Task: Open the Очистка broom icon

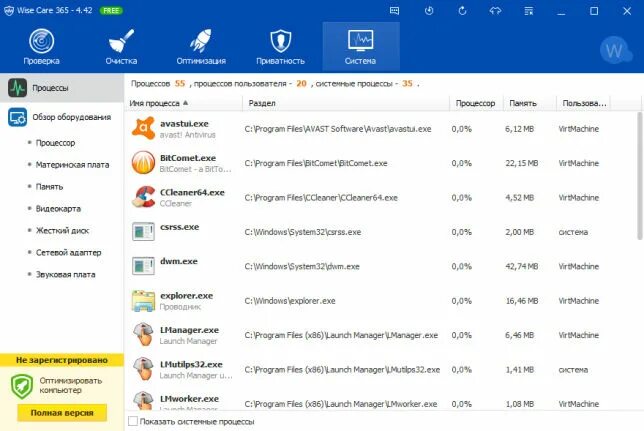Action: point(121,41)
